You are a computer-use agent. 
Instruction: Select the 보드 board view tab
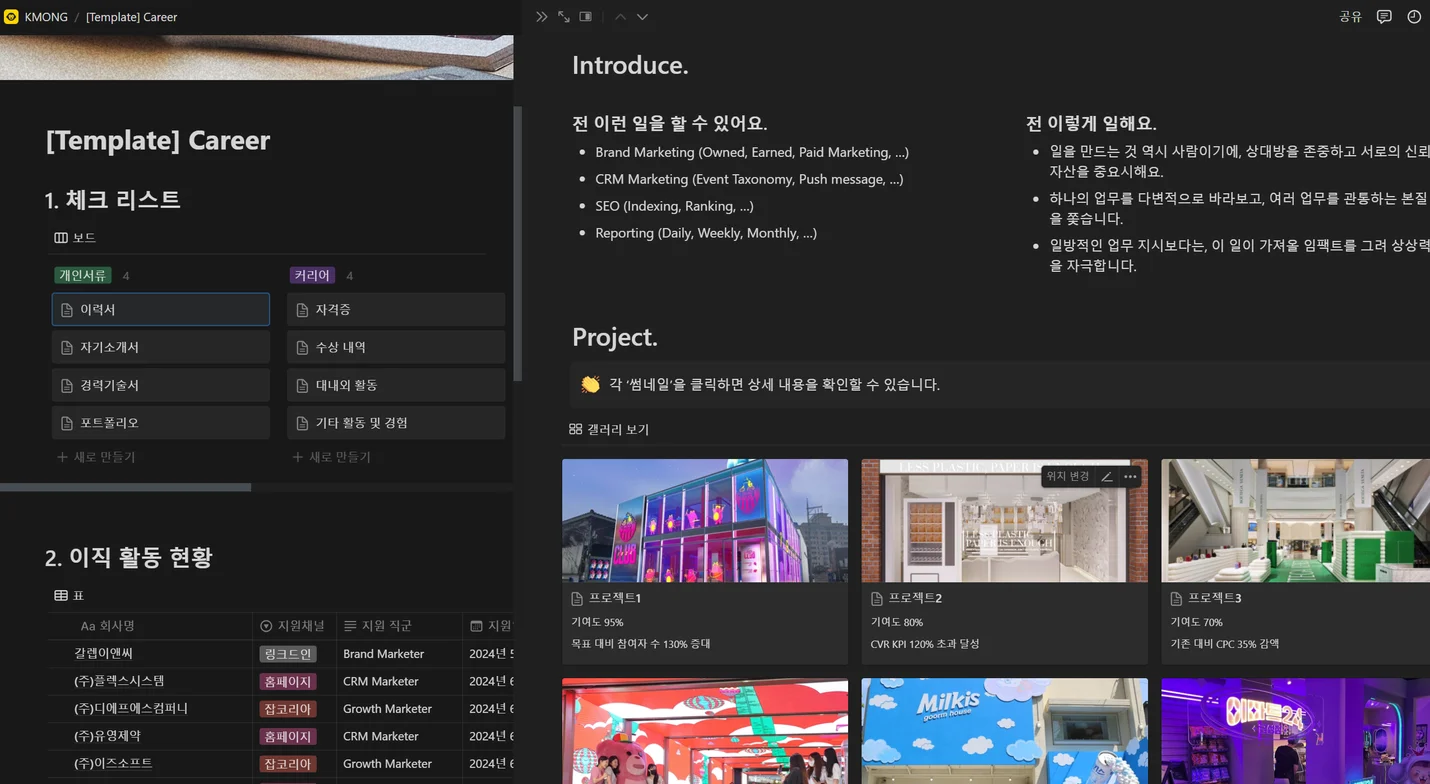pyautogui.click(x=76, y=238)
